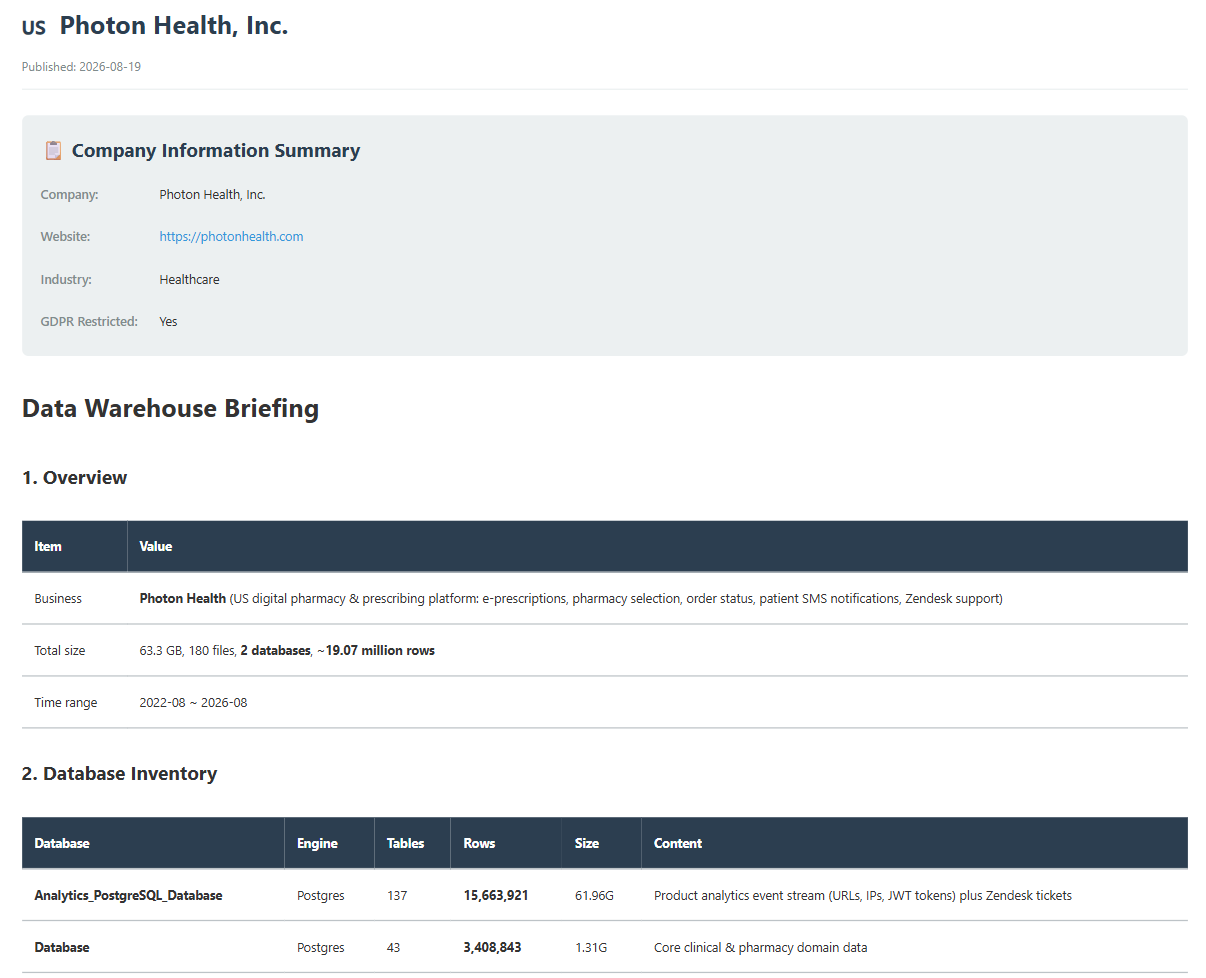1206x978 pixels.
Task: Select the 3,408,843 rows value
Action: [493, 948]
